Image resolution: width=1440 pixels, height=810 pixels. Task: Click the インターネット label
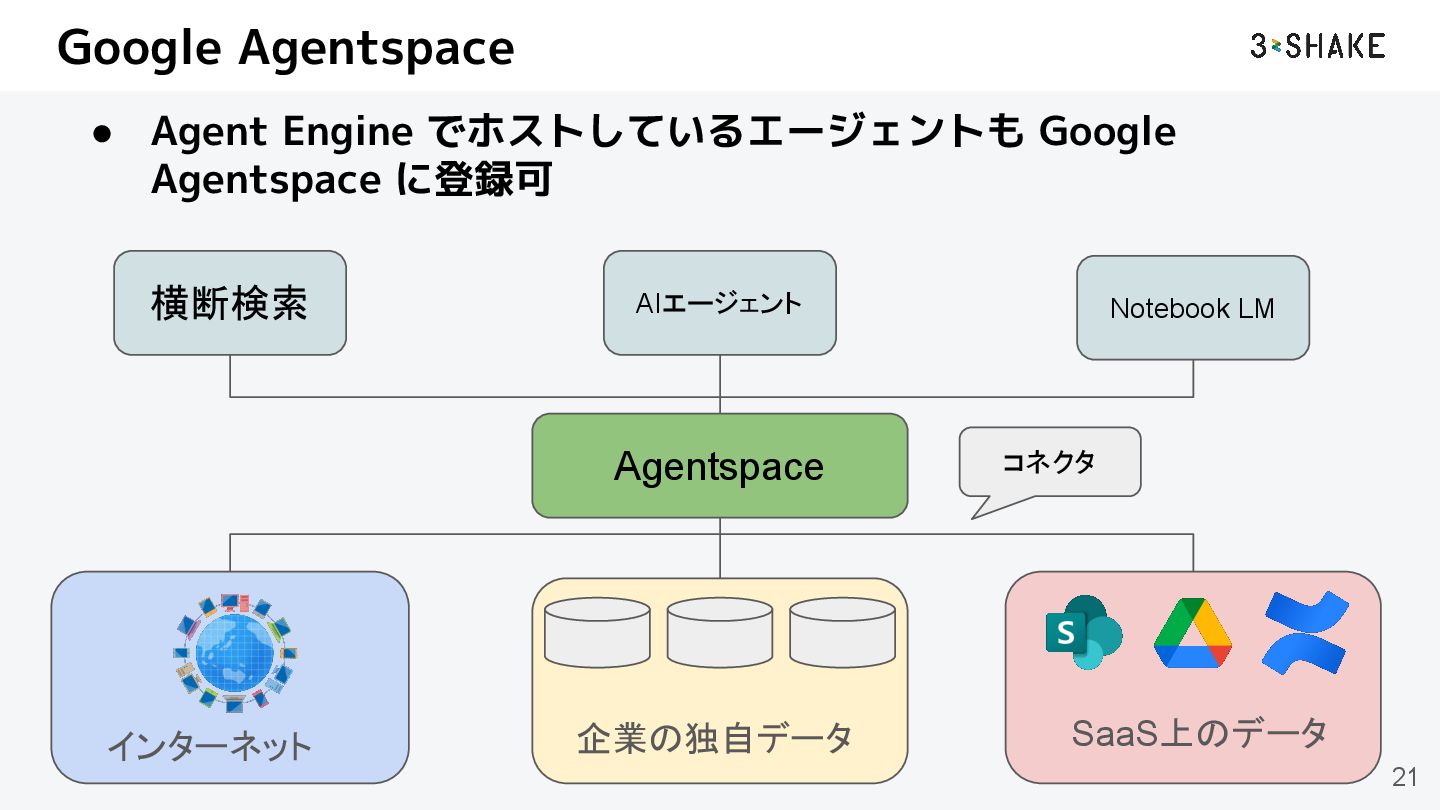pyautogui.click(x=209, y=746)
